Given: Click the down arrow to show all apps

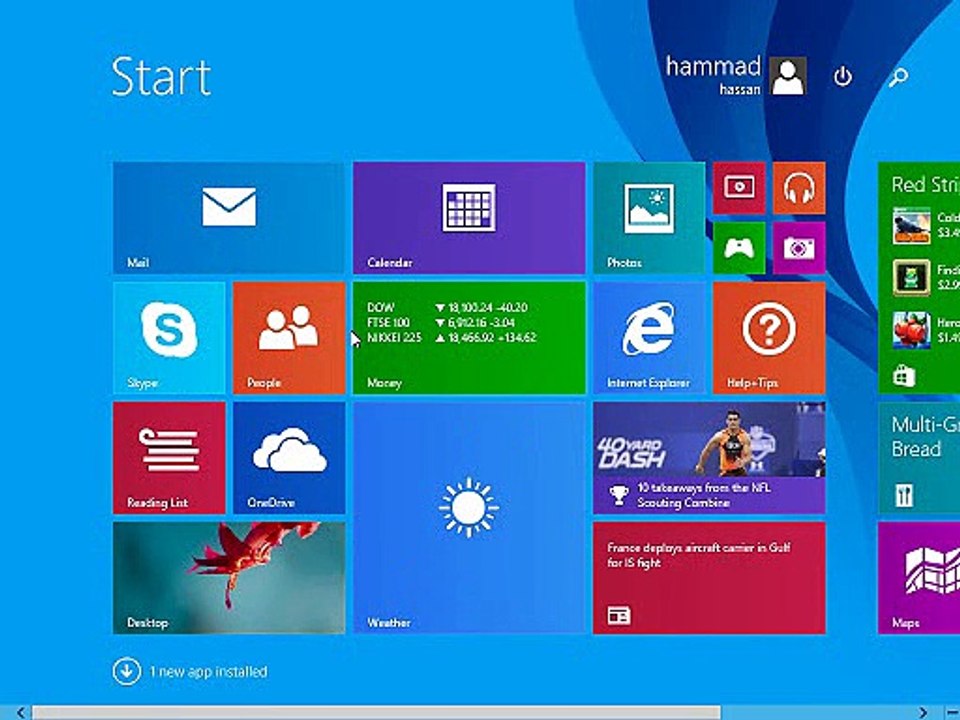Looking at the screenshot, I should click(127, 671).
